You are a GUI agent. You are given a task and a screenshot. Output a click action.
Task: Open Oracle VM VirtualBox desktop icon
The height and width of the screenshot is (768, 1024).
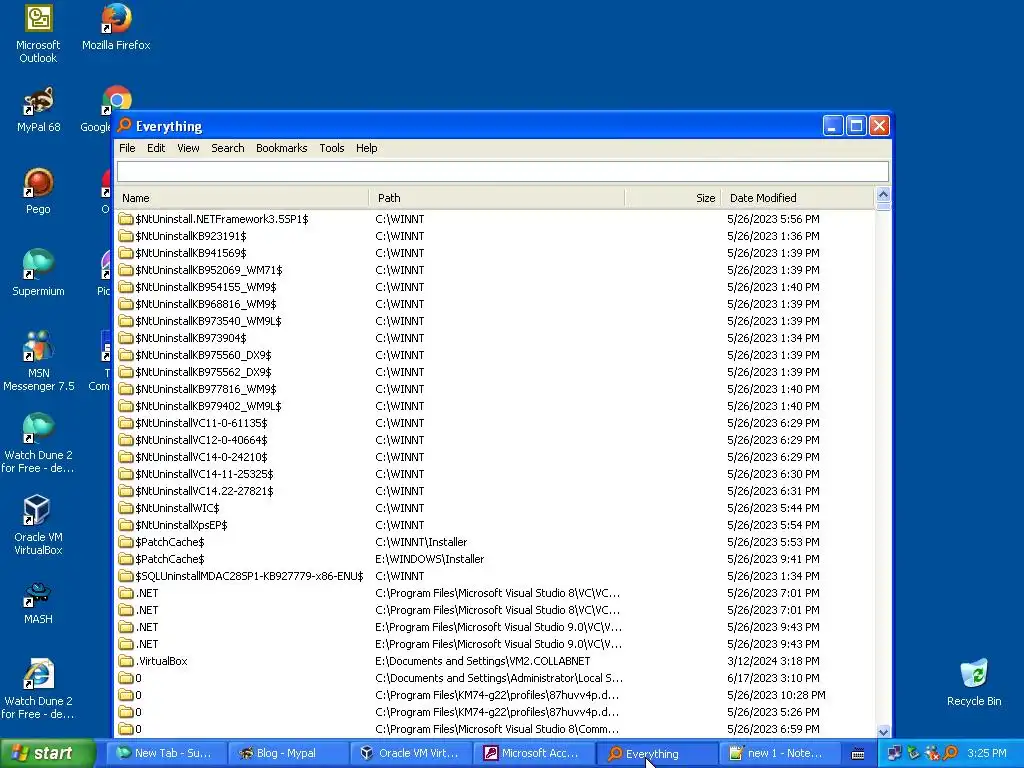[x=38, y=525]
